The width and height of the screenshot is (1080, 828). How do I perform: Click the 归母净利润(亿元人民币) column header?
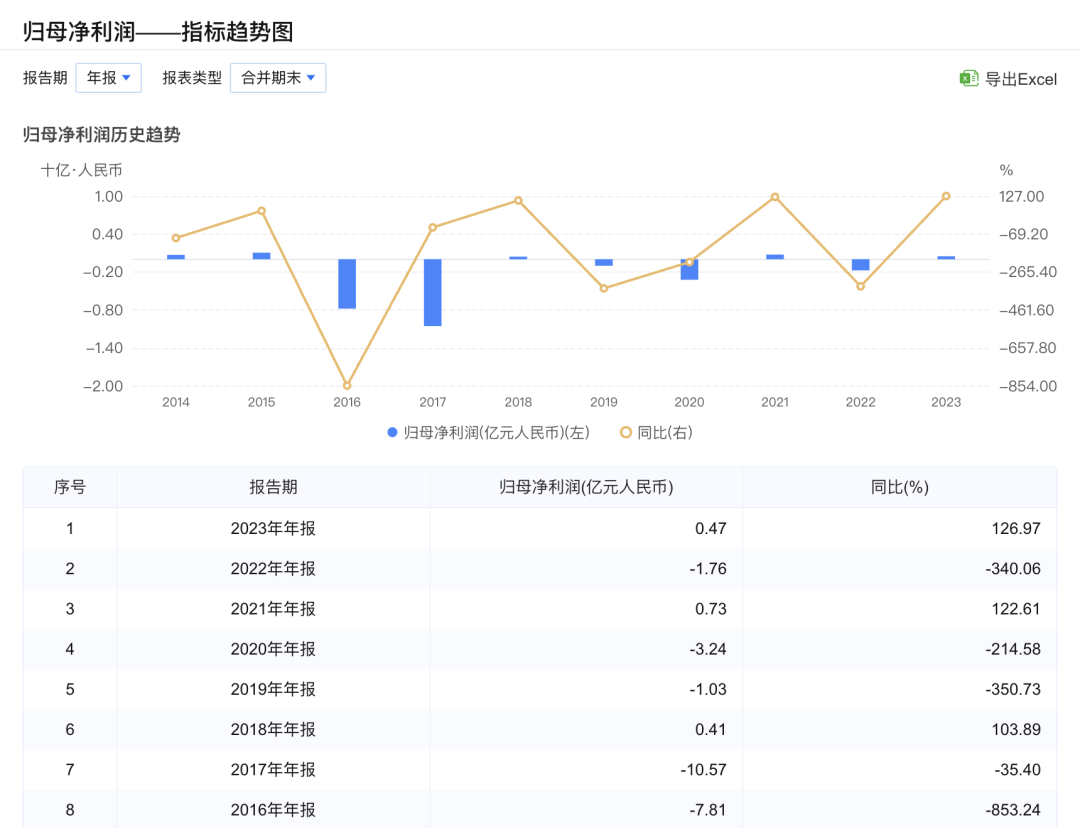[586, 487]
